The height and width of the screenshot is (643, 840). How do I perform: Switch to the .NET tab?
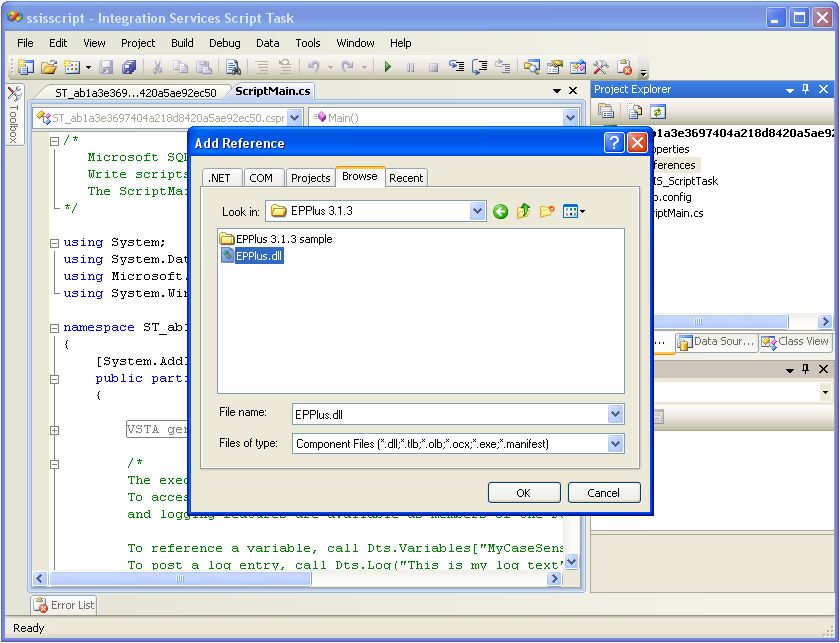(x=220, y=178)
